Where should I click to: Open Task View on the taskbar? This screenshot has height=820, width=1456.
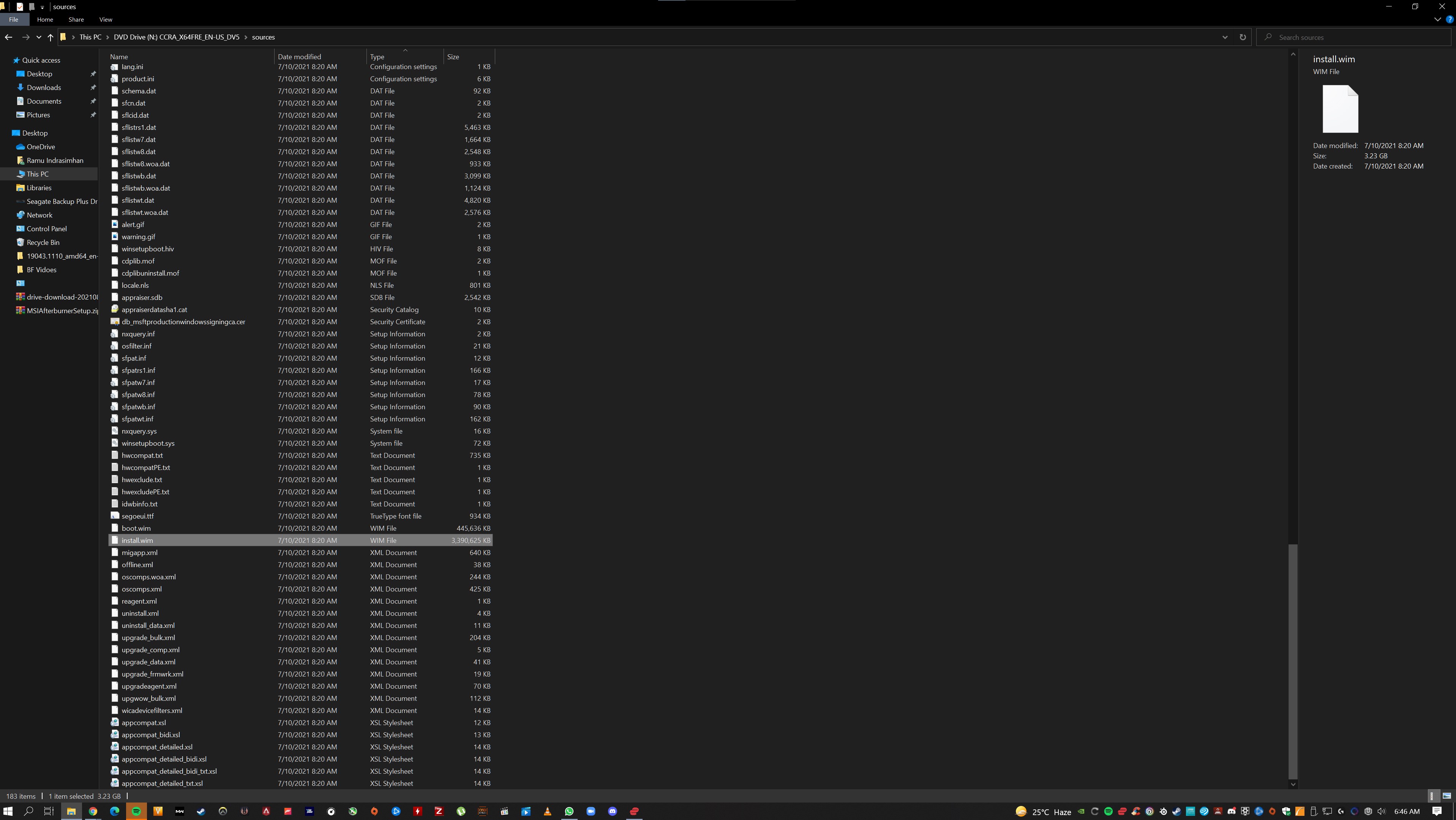(49, 811)
